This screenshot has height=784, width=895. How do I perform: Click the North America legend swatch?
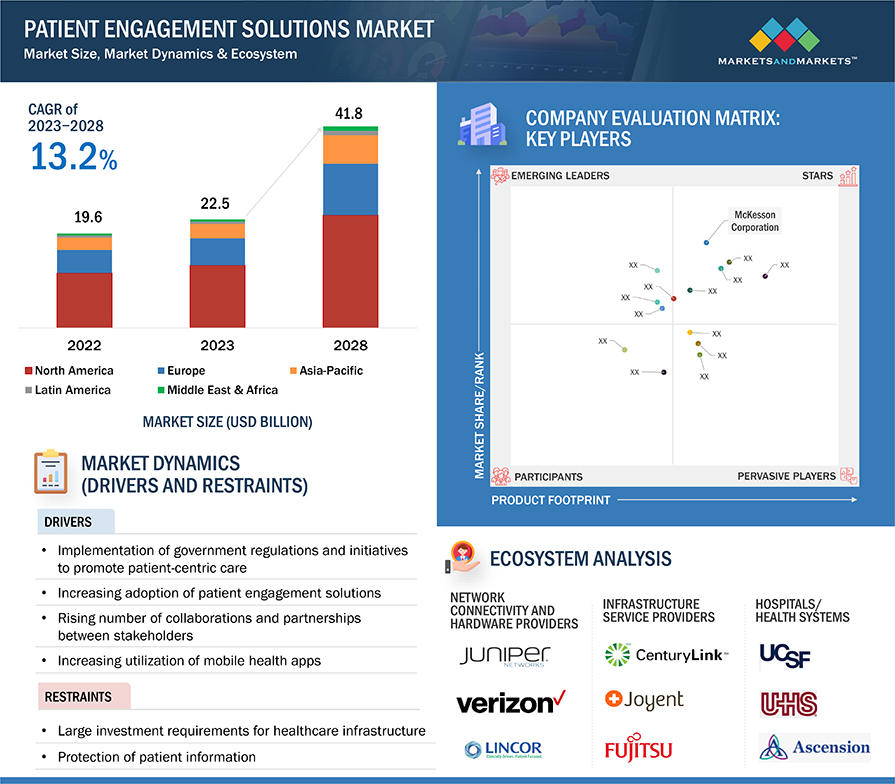pyautogui.click(x=27, y=371)
